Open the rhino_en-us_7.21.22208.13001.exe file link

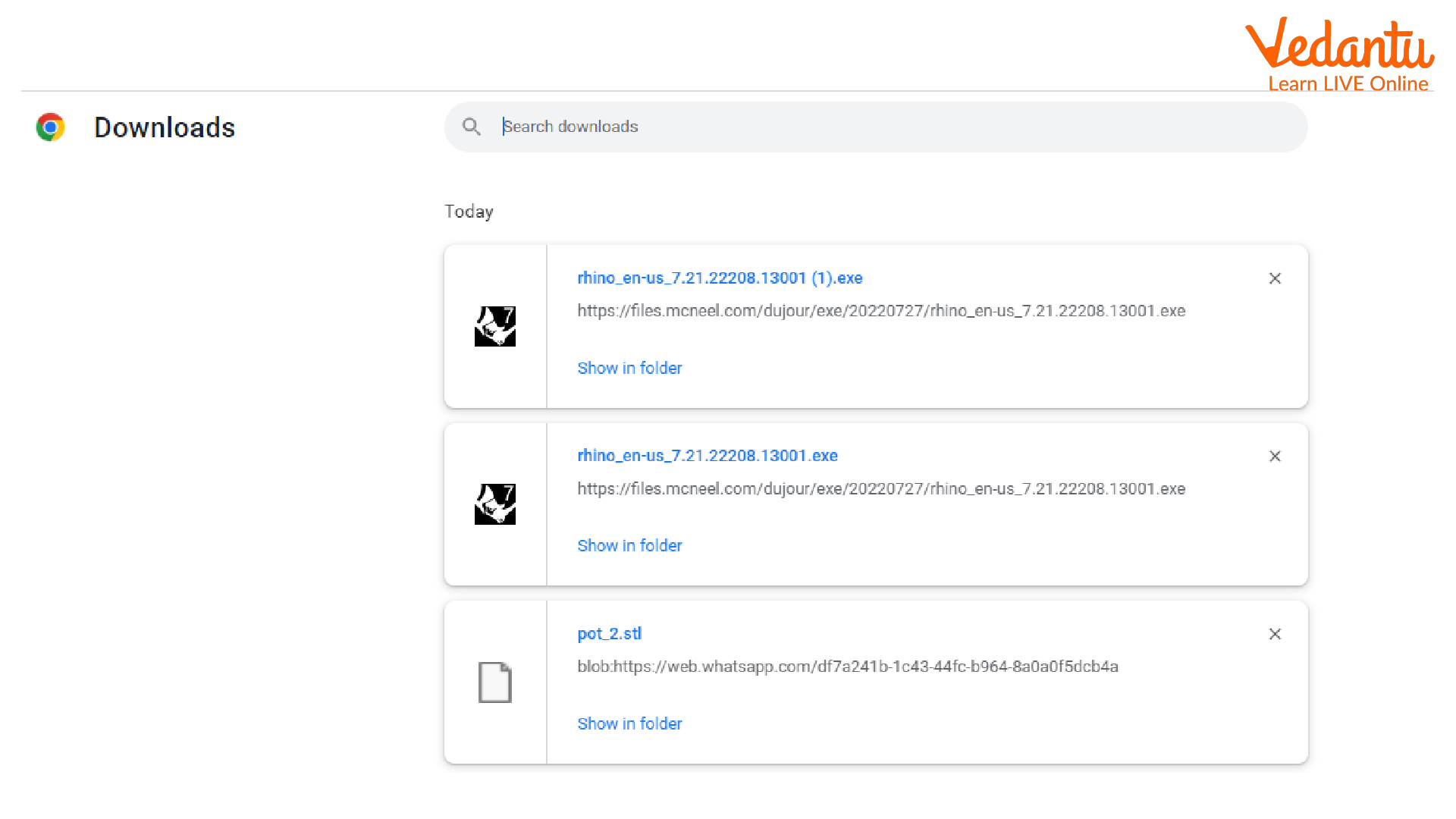click(707, 456)
